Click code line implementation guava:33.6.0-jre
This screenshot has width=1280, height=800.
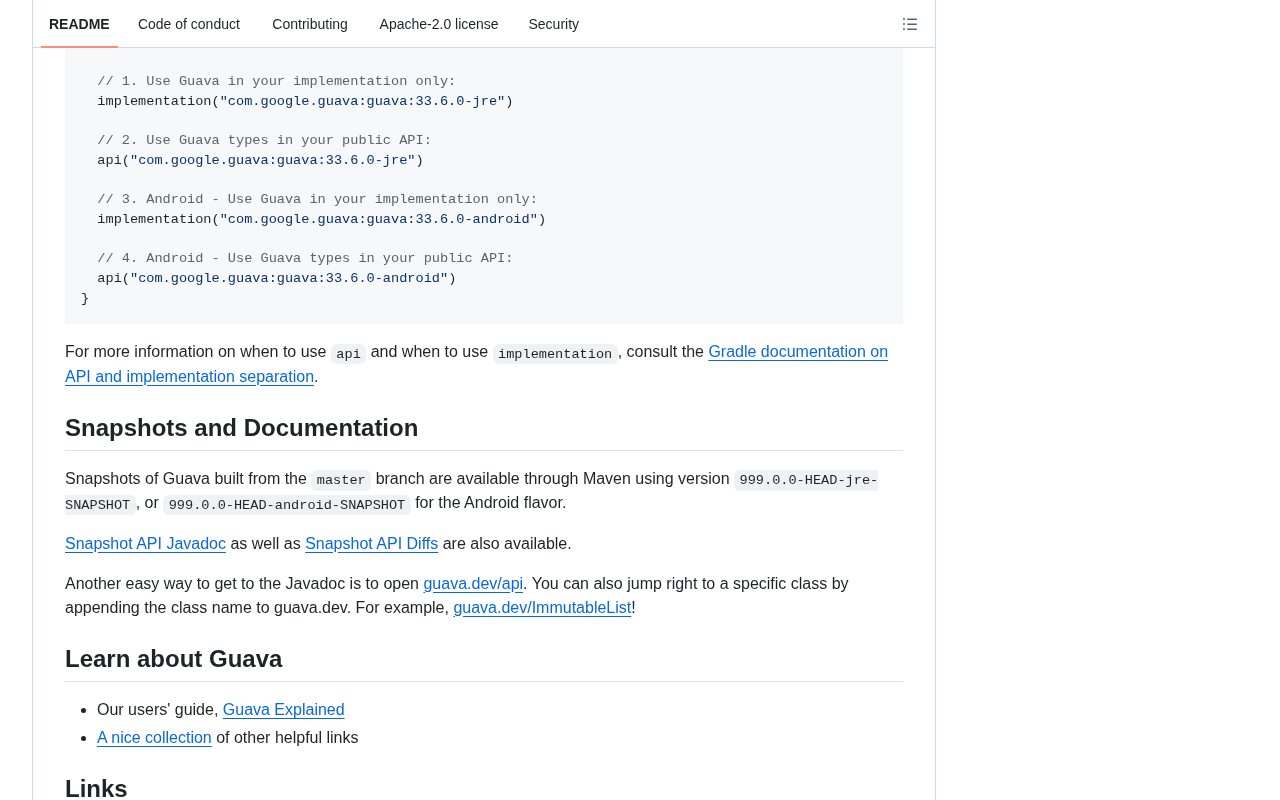(x=305, y=102)
